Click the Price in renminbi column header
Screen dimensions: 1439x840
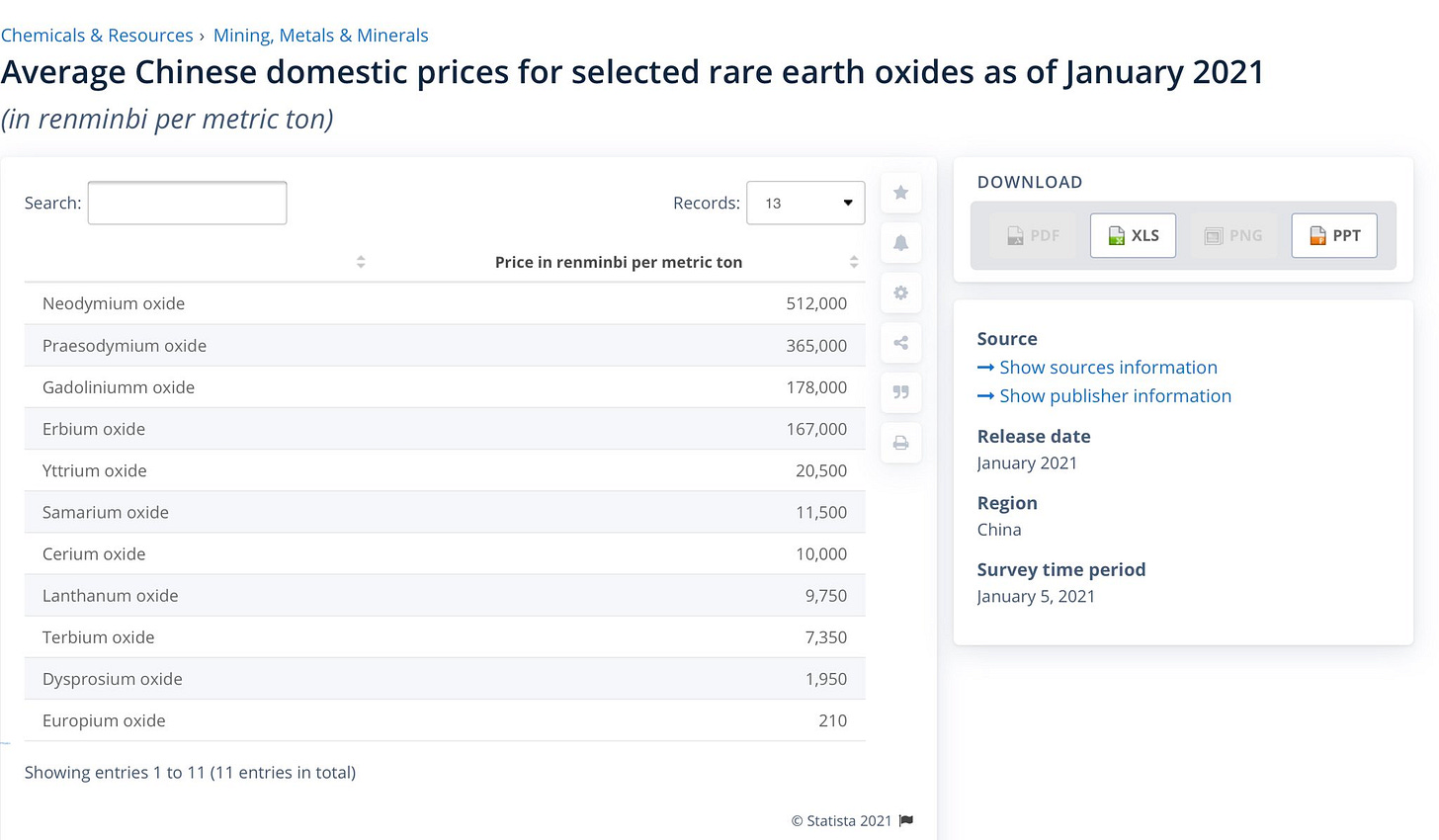tap(619, 262)
